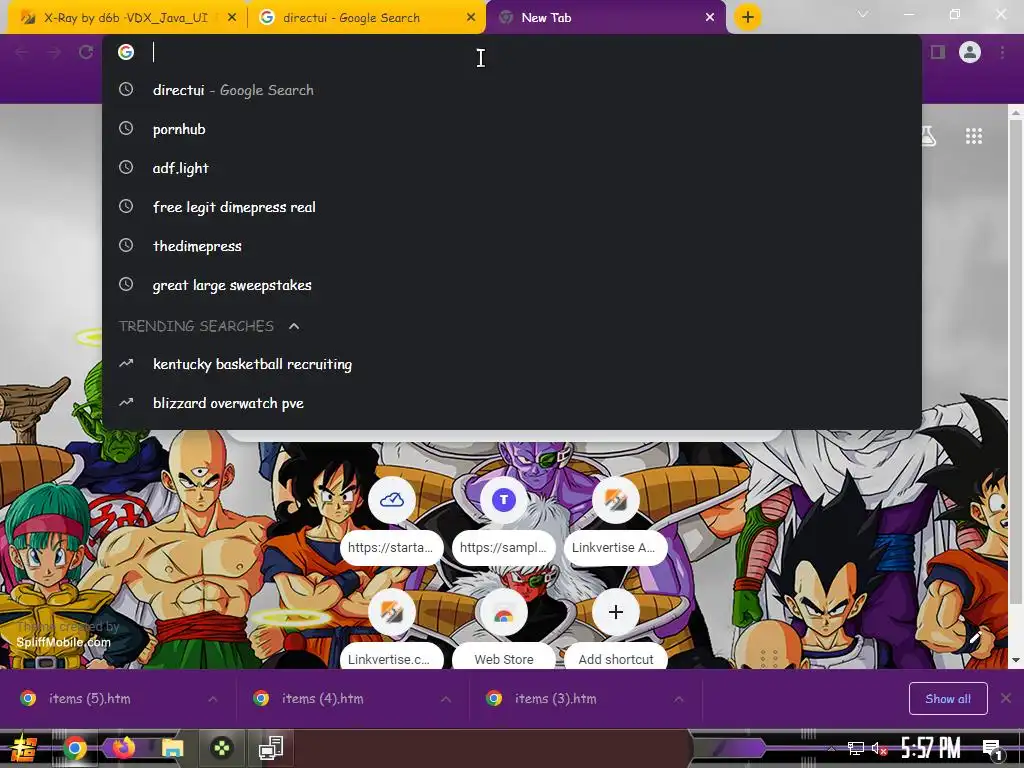1024x768 pixels.
Task: Click clock icon beside adf.light
Action: 126,168
